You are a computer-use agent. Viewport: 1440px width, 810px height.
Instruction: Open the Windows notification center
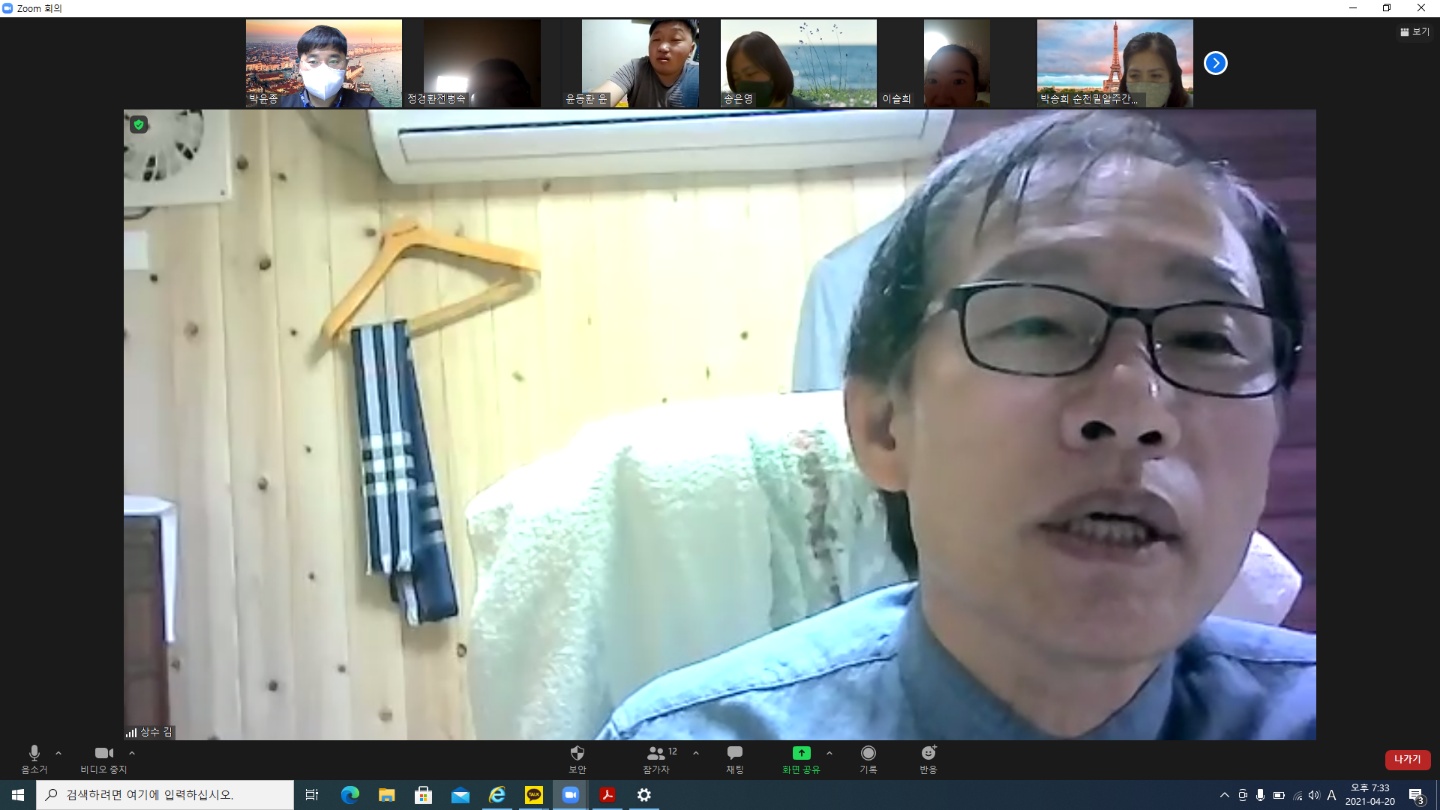[1416, 795]
